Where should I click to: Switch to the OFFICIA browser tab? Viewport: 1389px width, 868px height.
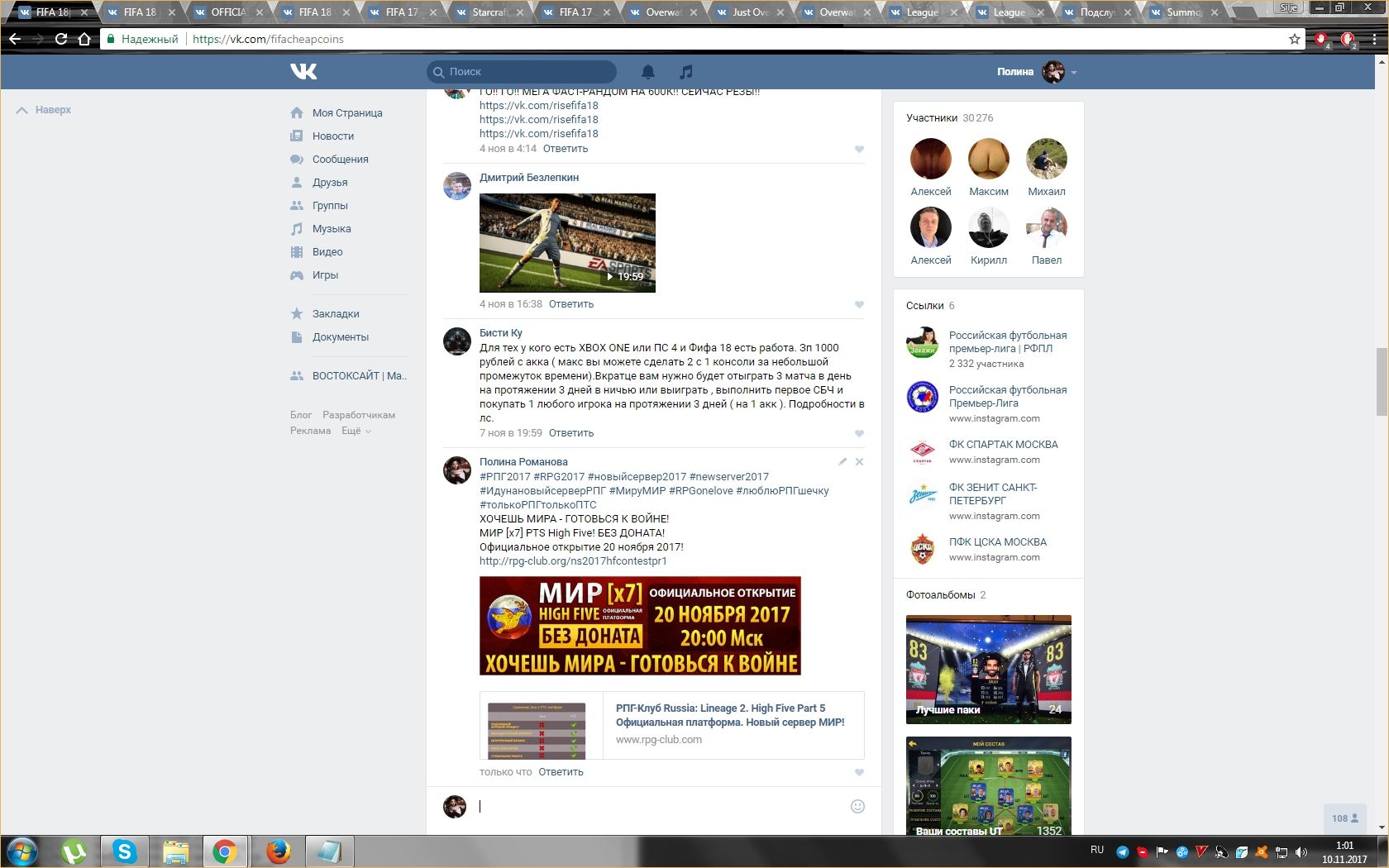[228, 12]
